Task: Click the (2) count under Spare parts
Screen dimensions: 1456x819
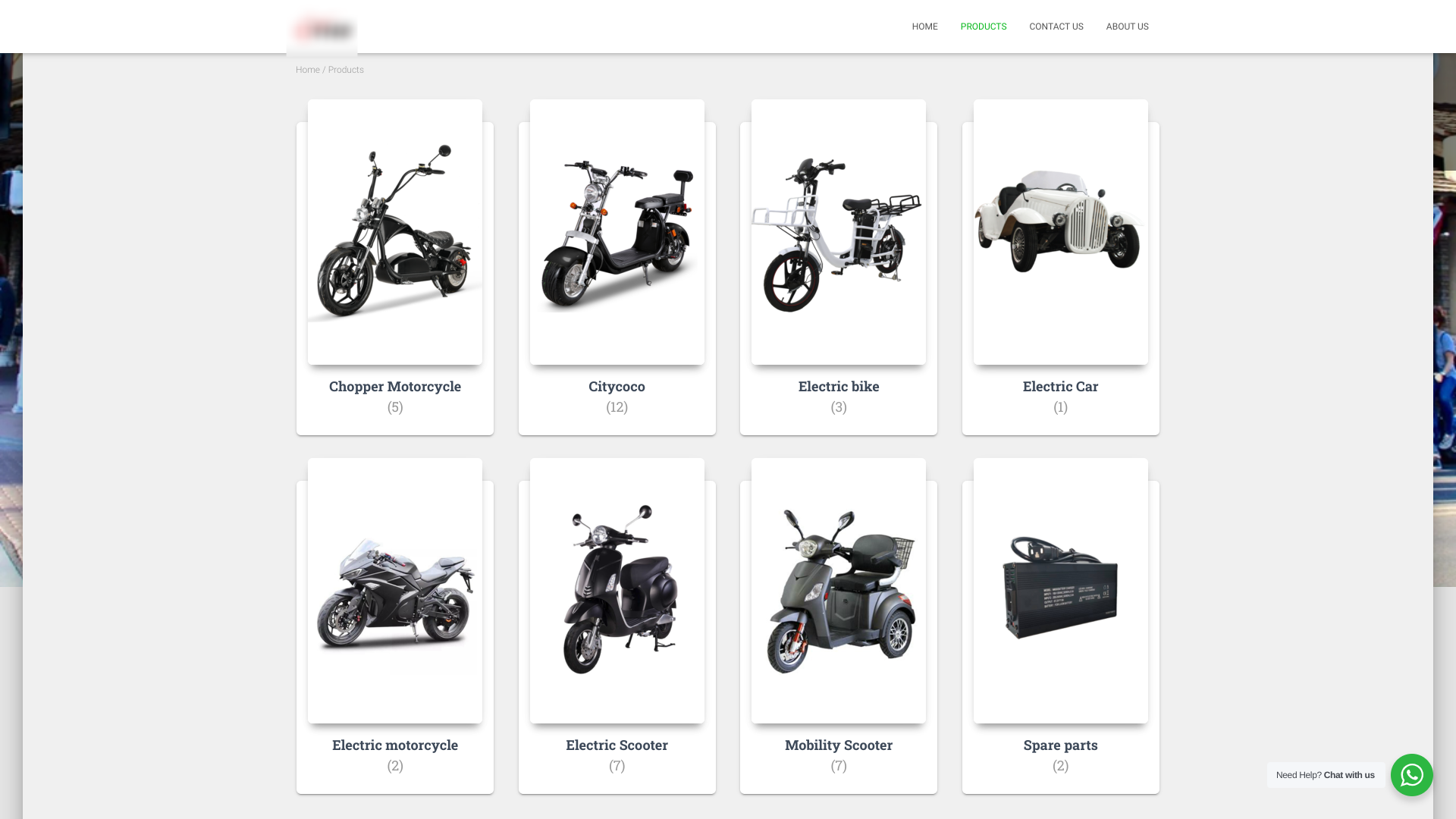Action: click(1061, 766)
